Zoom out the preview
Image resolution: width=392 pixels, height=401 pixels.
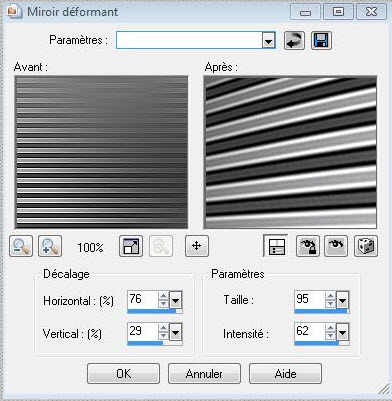(21, 246)
